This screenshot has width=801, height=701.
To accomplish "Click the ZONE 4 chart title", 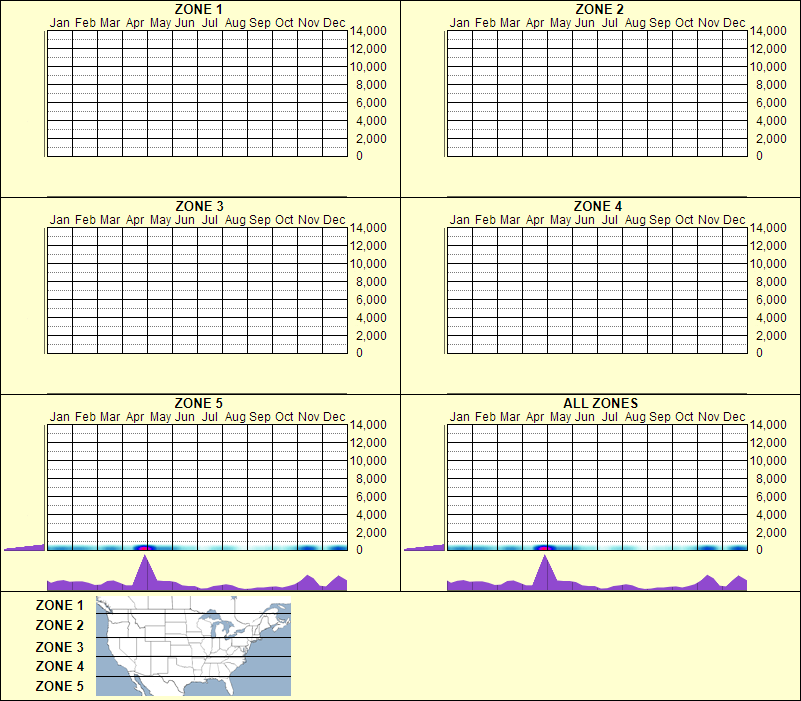I will pos(598,206).
